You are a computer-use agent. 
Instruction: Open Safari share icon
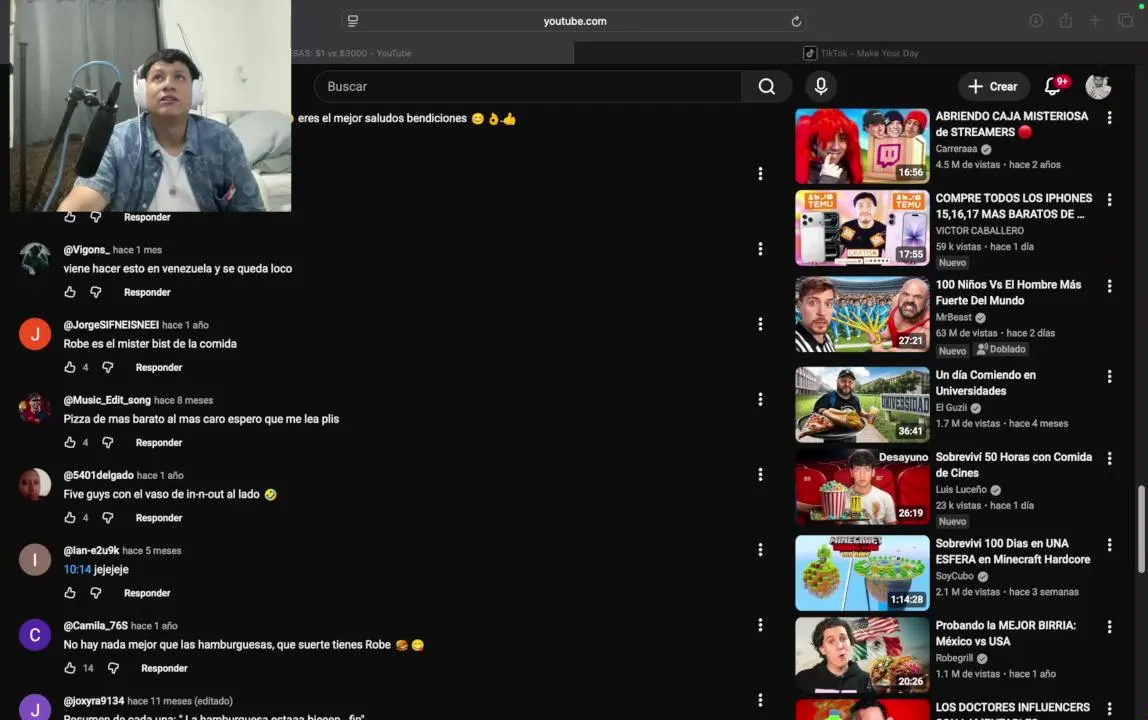pos(1065,21)
